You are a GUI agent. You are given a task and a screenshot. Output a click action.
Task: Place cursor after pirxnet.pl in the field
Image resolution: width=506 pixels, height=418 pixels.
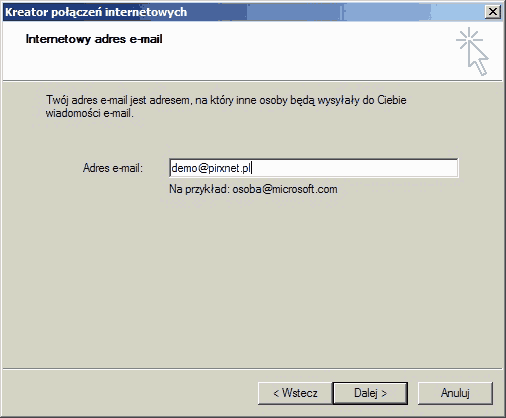[x=251, y=168]
